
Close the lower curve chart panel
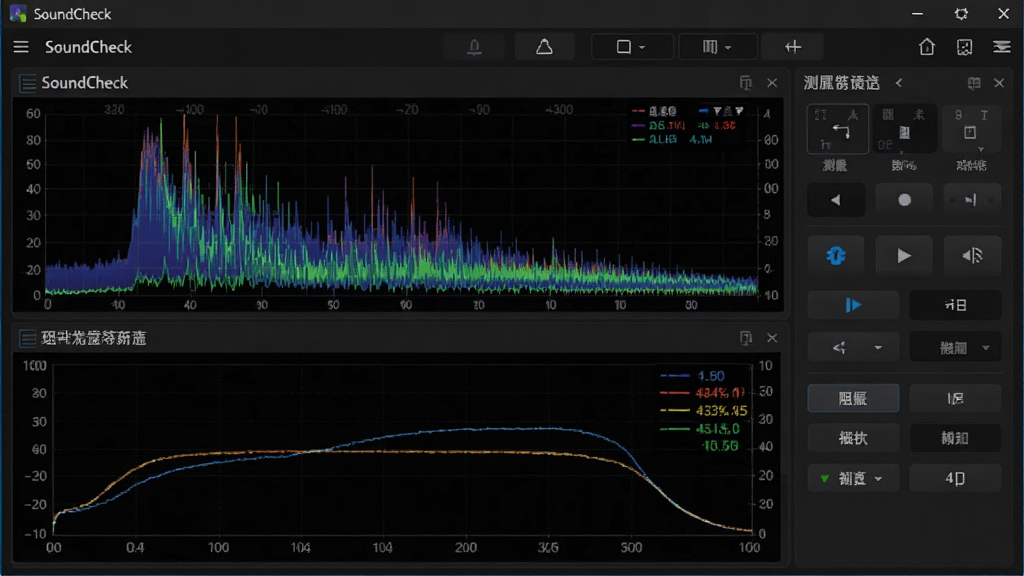pos(772,338)
